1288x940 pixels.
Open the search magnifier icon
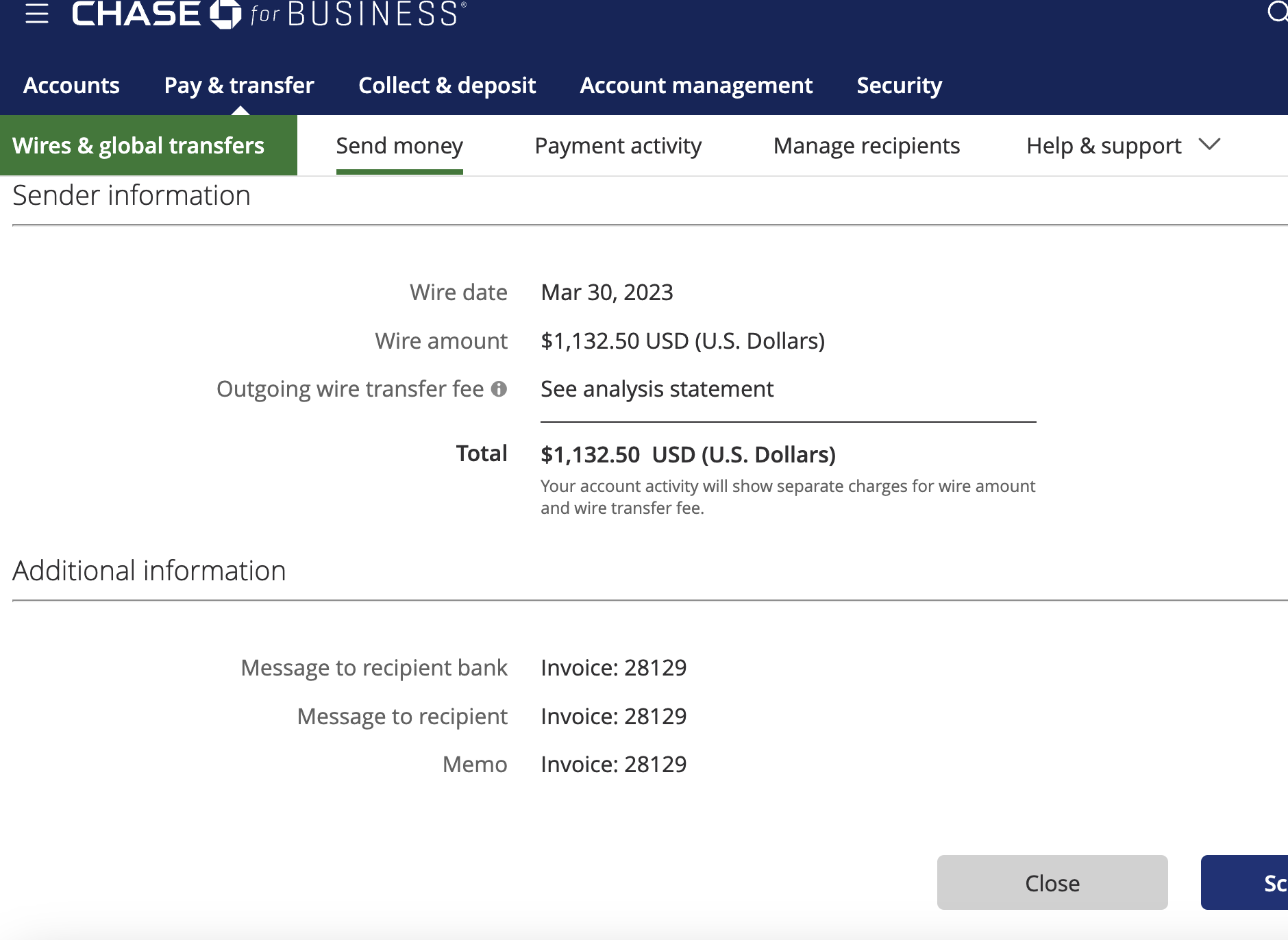click(x=1277, y=12)
